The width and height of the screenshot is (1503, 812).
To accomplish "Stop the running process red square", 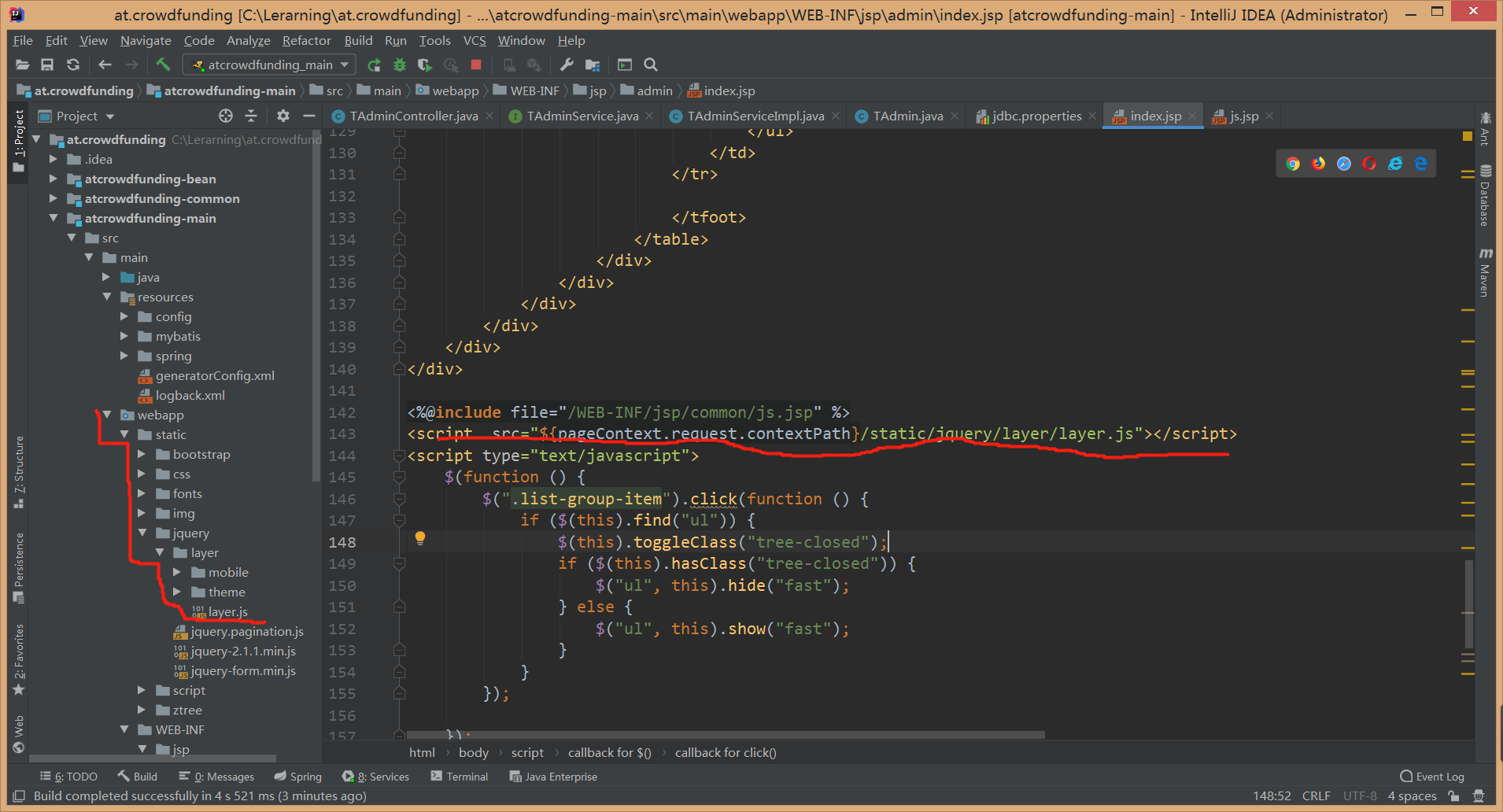I will pyautogui.click(x=476, y=65).
